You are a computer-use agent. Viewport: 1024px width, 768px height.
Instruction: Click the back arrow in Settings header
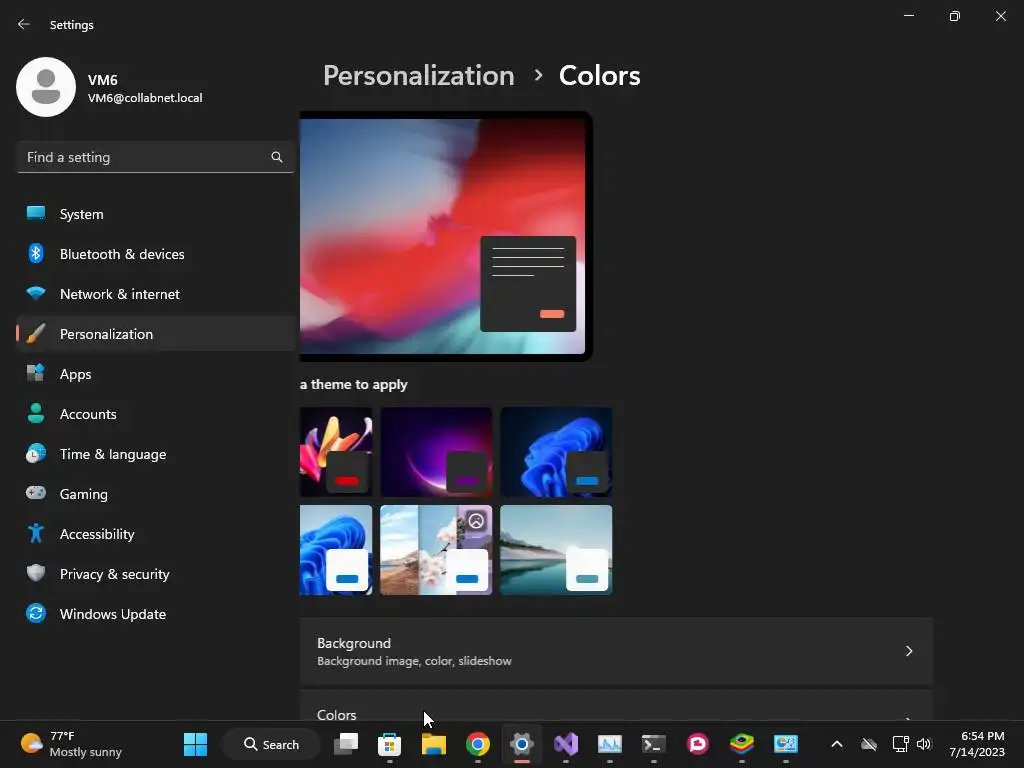(24, 24)
